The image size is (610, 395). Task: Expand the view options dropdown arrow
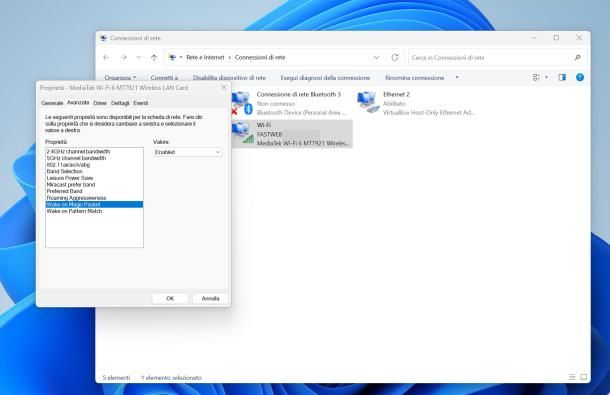pyautogui.click(x=546, y=77)
